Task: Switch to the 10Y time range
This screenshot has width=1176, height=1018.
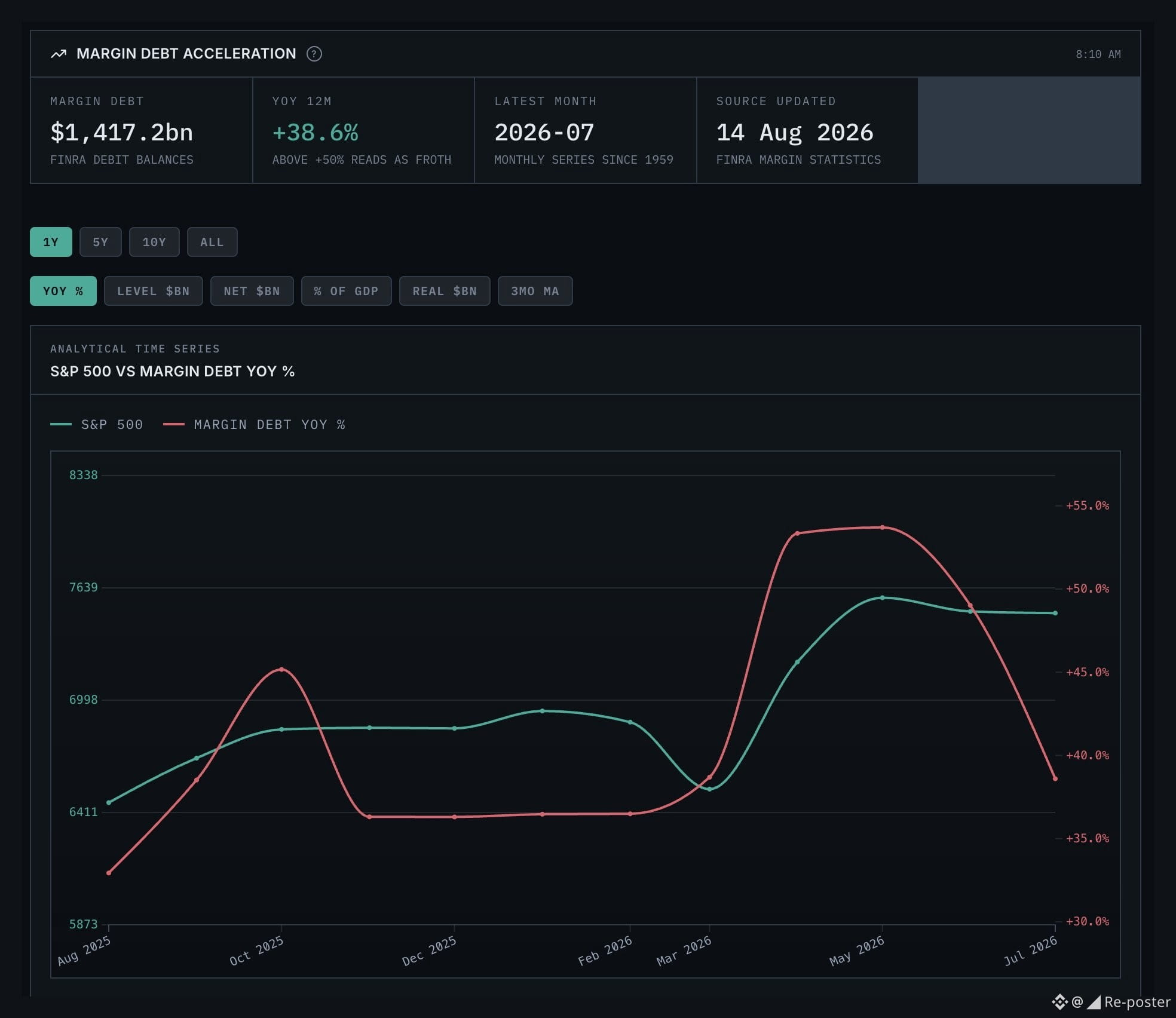Action: click(154, 242)
